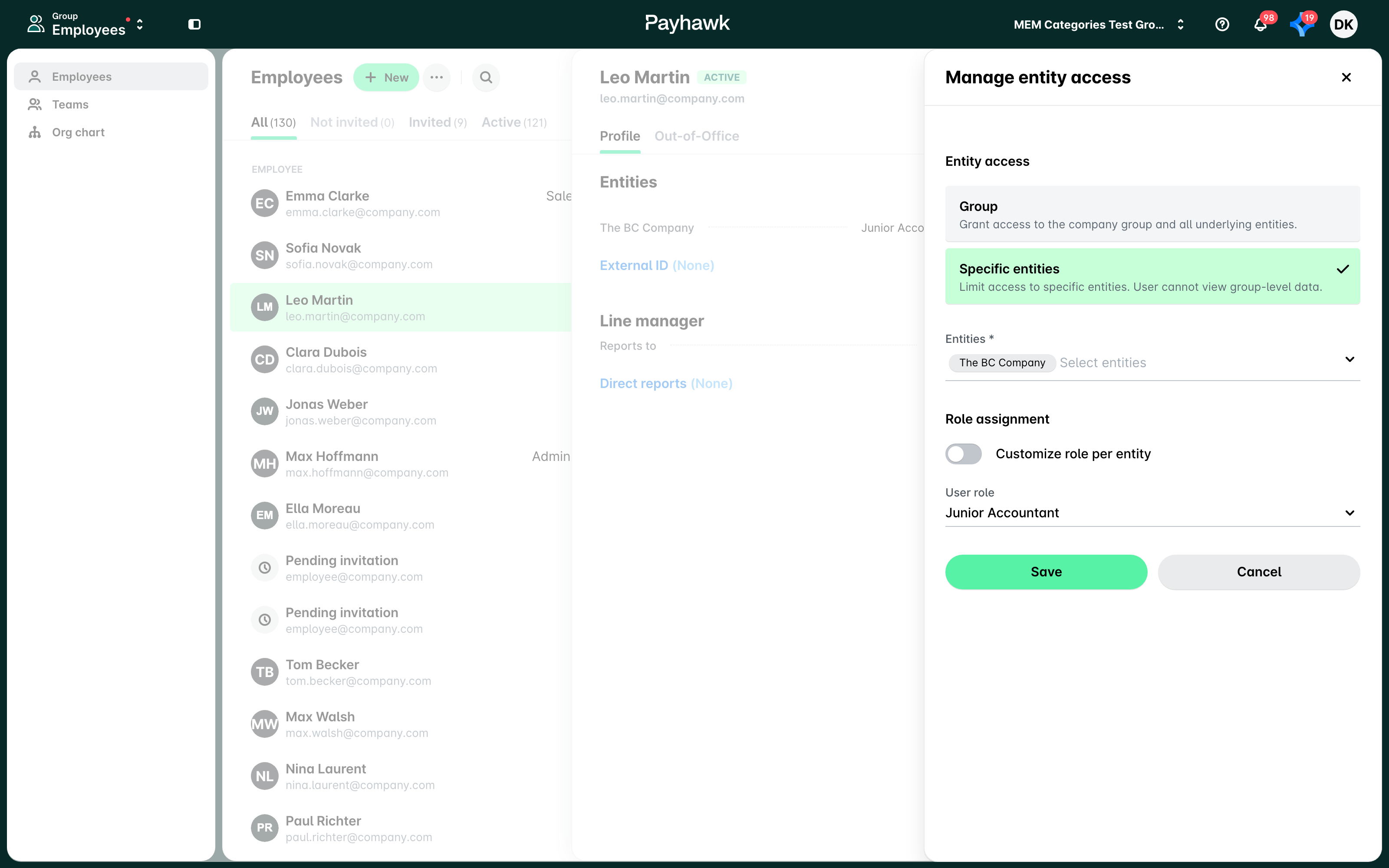Open the Direct reports (None) link
This screenshot has width=1389, height=868.
[666, 384]
